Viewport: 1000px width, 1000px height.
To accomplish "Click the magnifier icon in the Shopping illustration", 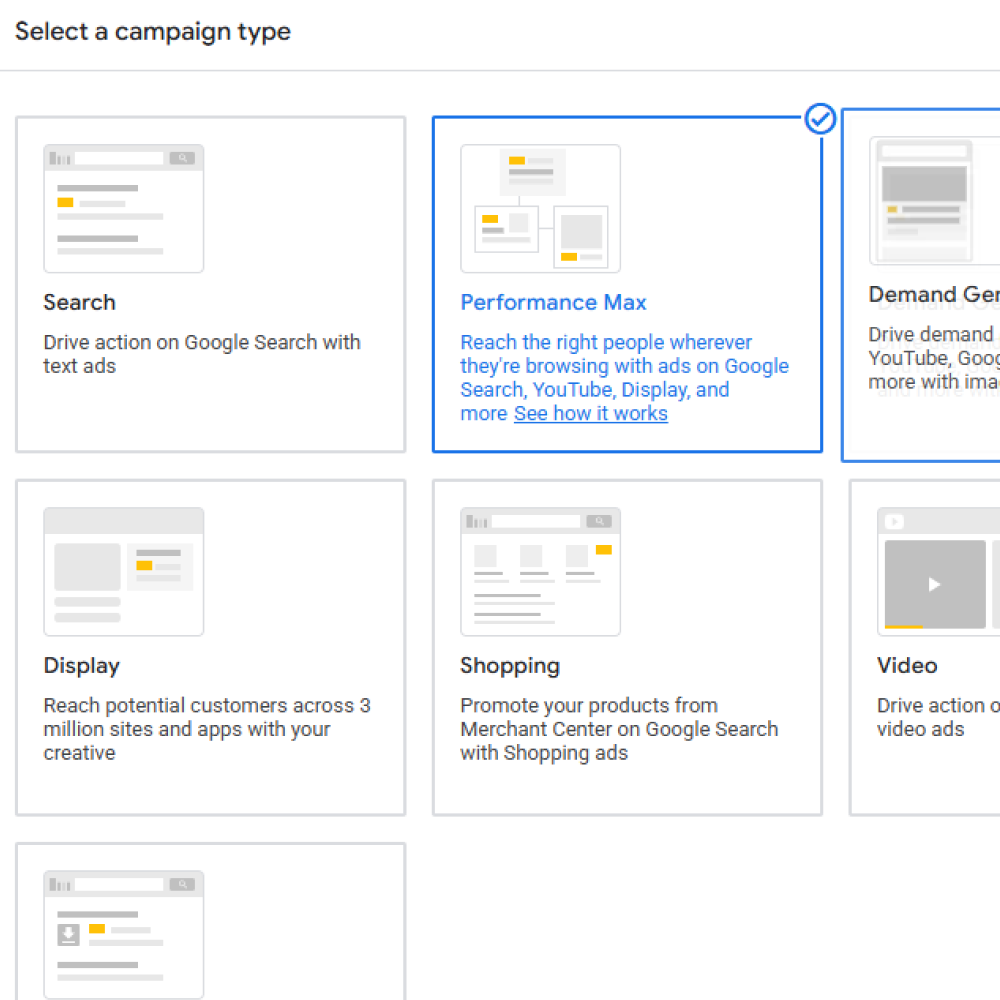I will 599,519.
